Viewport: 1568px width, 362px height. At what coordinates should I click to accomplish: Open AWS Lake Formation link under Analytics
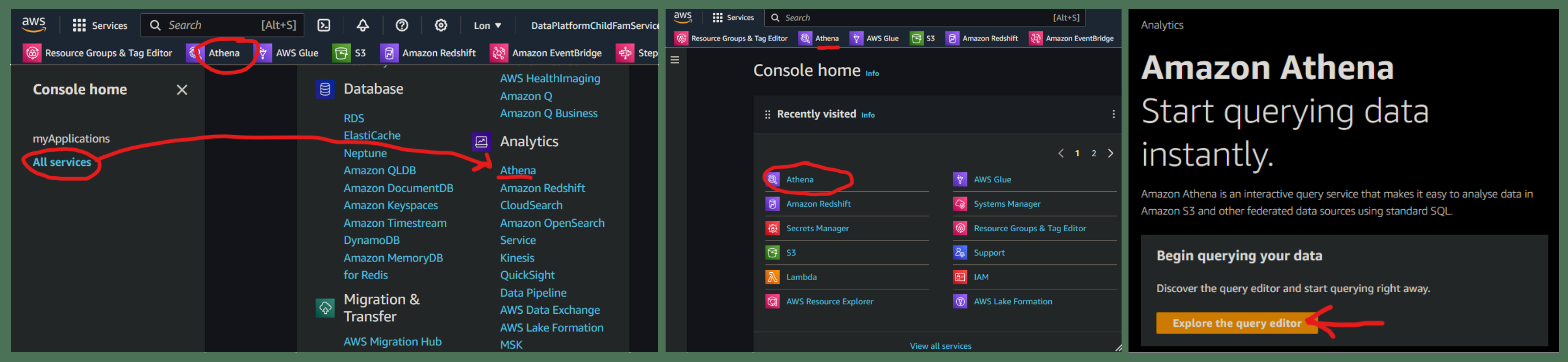point(551,327)
